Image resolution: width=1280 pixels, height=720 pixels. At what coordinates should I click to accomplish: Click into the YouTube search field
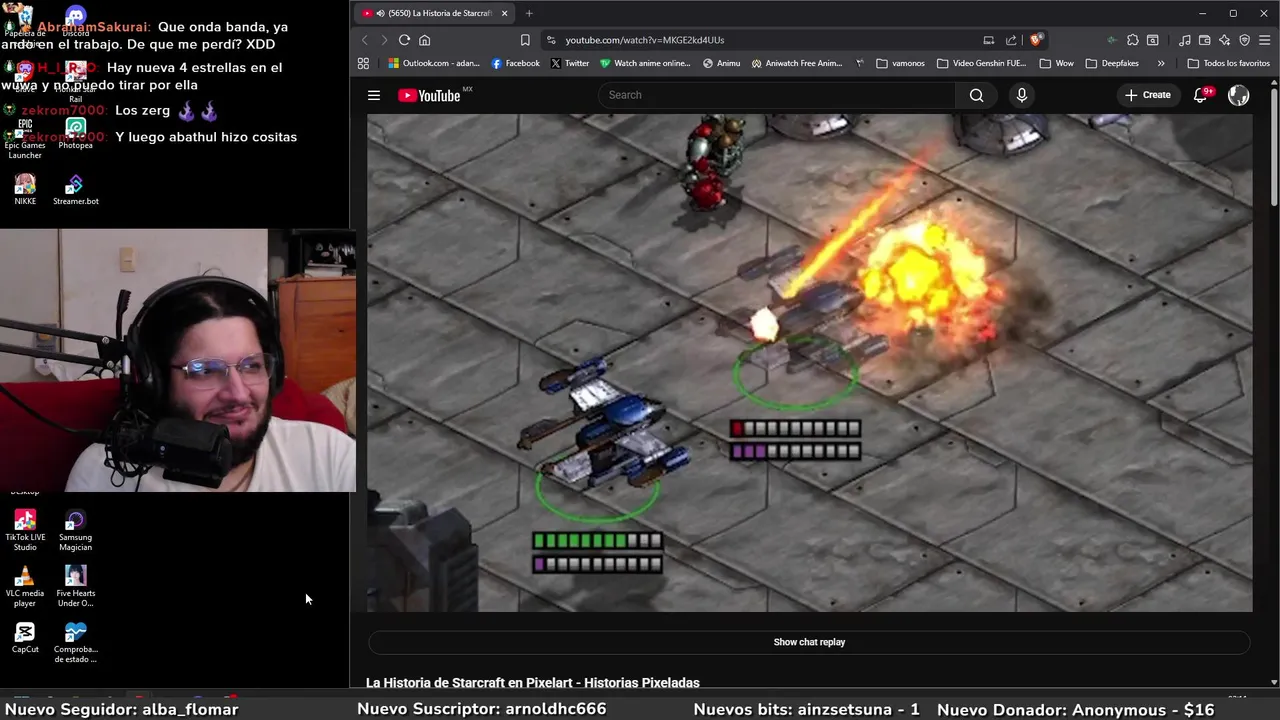click(776, 95)
